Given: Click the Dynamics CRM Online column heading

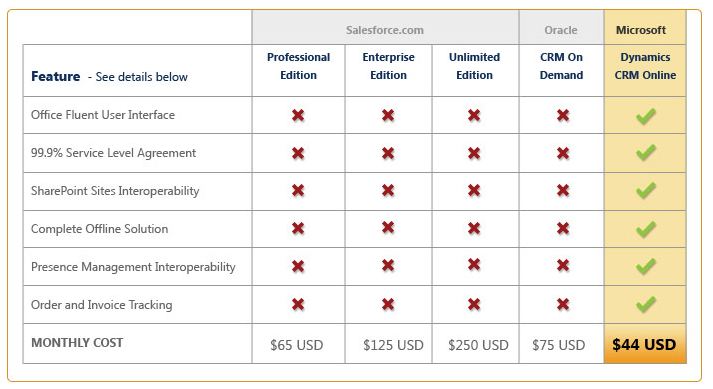Looking at the screenshot, I should click(645, 66).
